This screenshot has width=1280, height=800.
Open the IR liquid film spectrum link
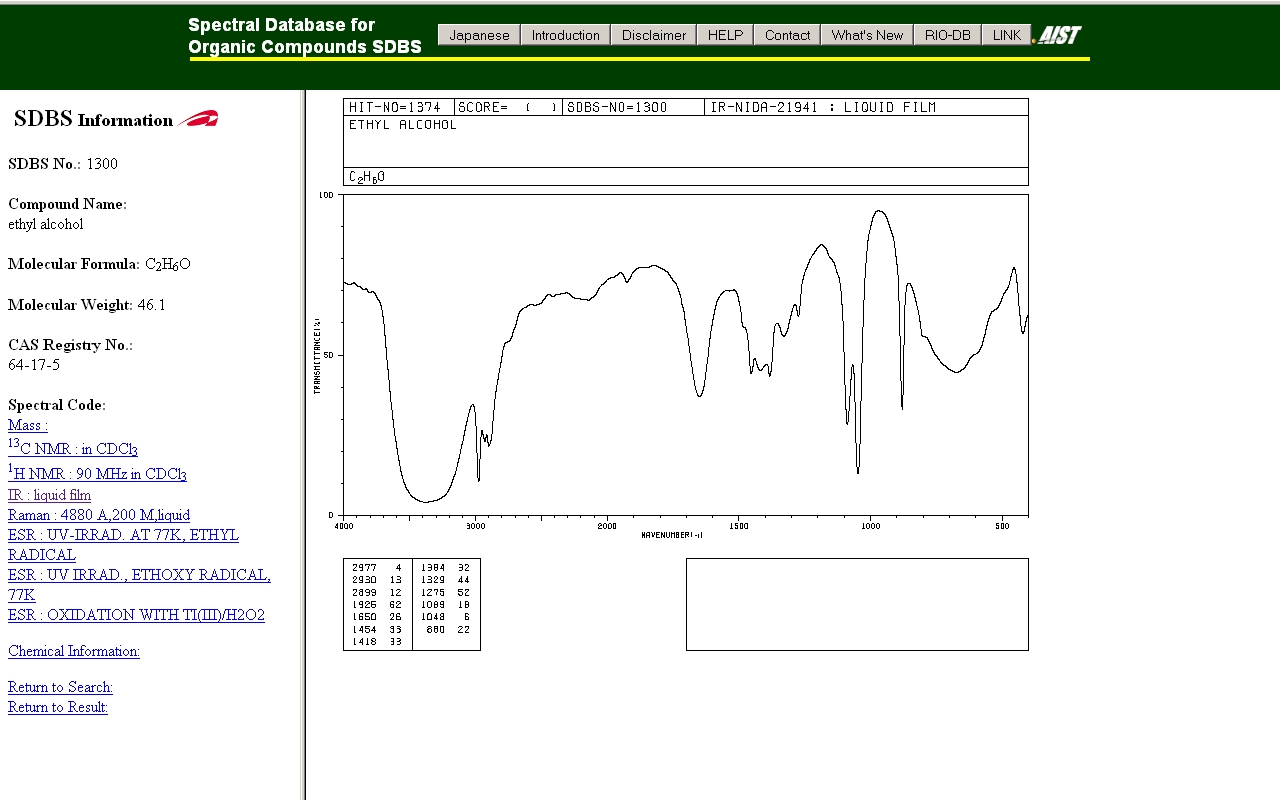click(49, 495)
